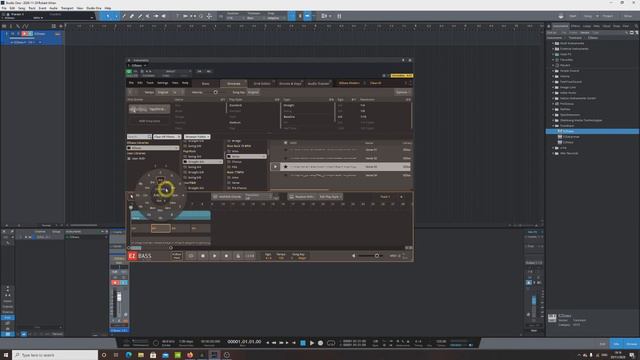Click the star on the highlighted groove
Screen dimensions: 640x360
[285, 167]
